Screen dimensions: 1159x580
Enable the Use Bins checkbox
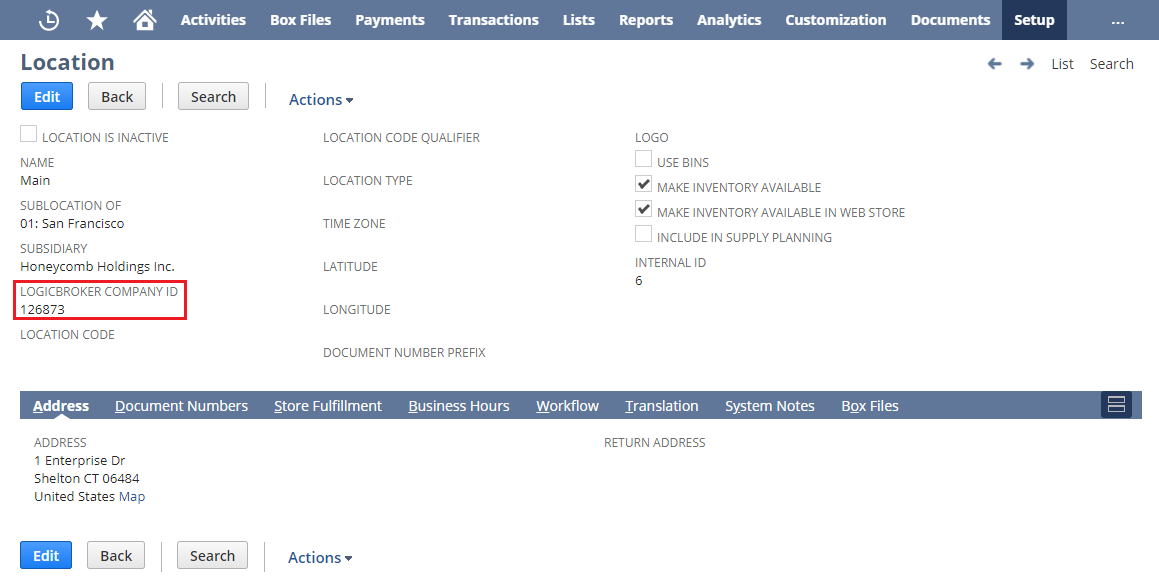pyautogui.click(x=644, y=160)
